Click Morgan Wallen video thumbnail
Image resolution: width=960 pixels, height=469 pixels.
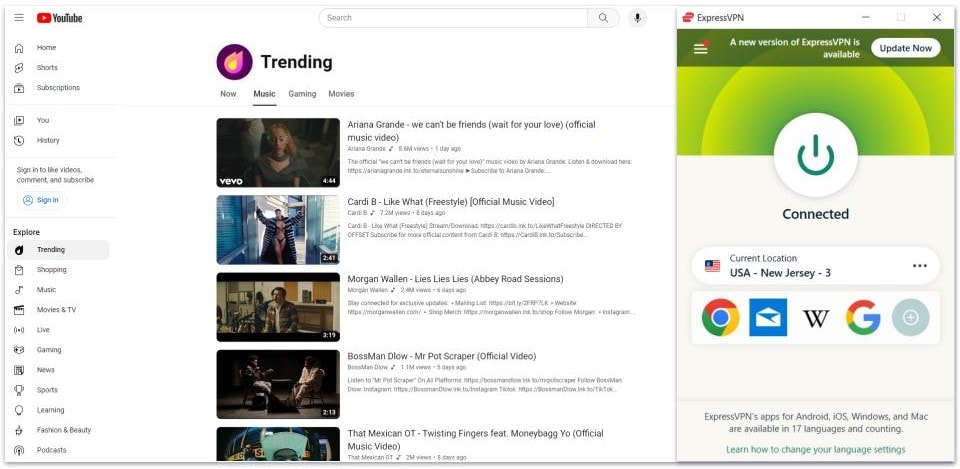click(x=278, y=307)
